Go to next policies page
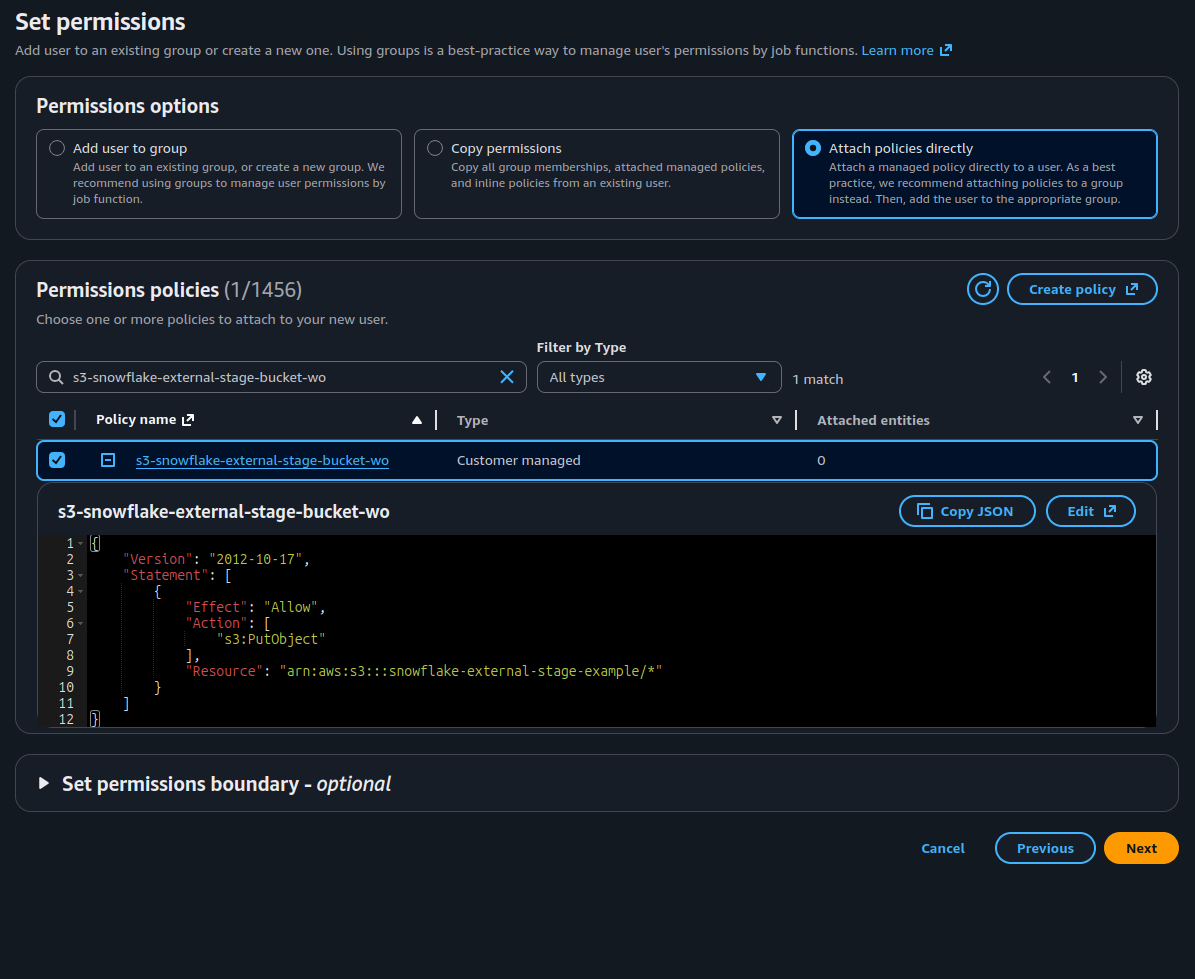 [1102, 377]
